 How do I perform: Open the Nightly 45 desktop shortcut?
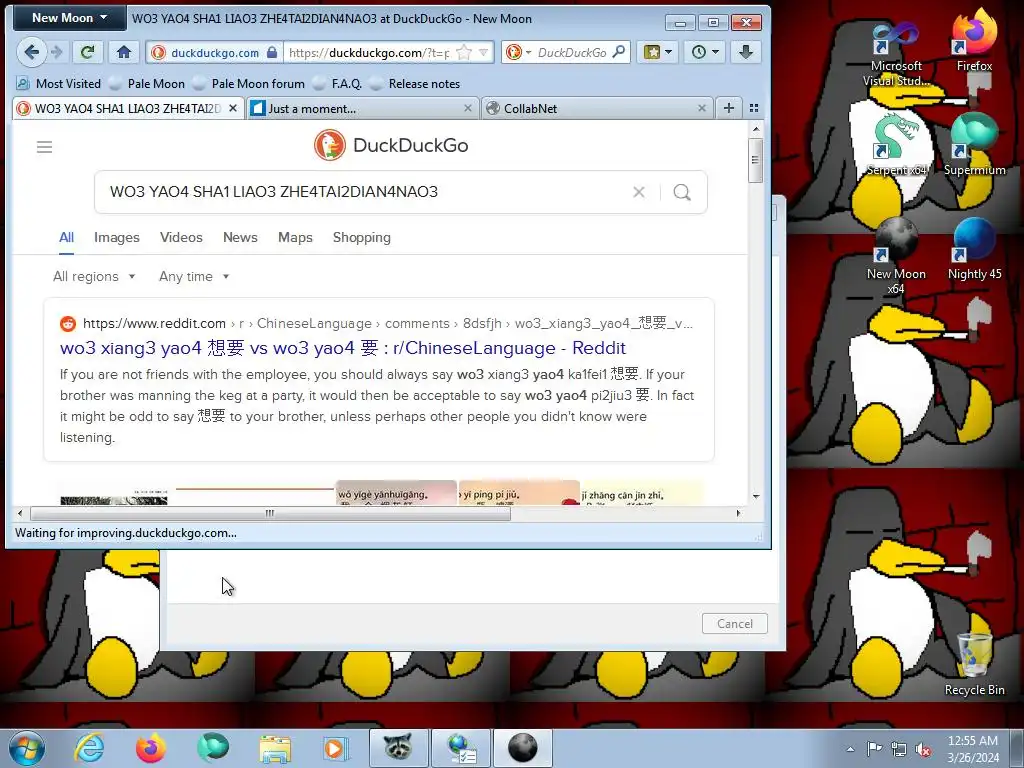(974, 249)
